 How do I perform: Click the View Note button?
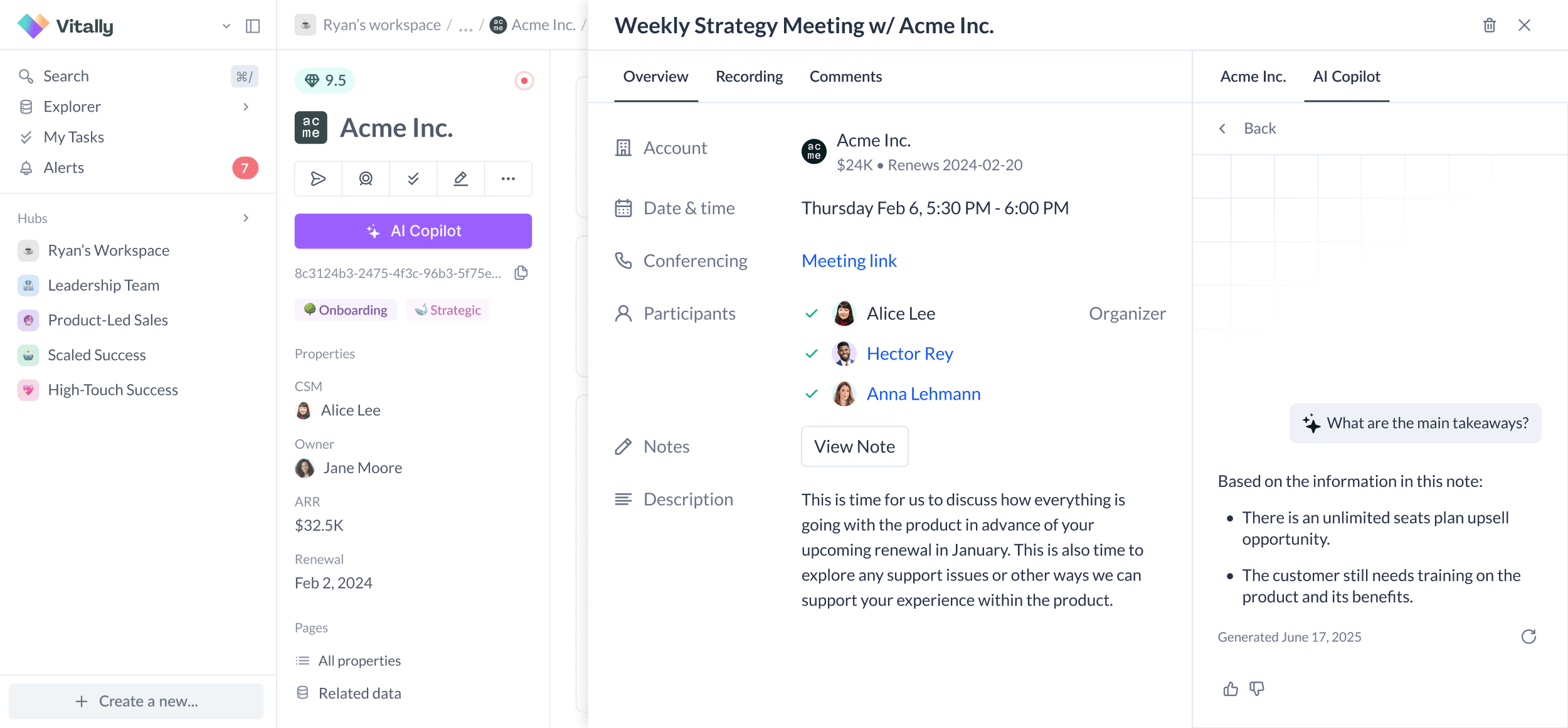pyautogui.click(x=854, y=446)
